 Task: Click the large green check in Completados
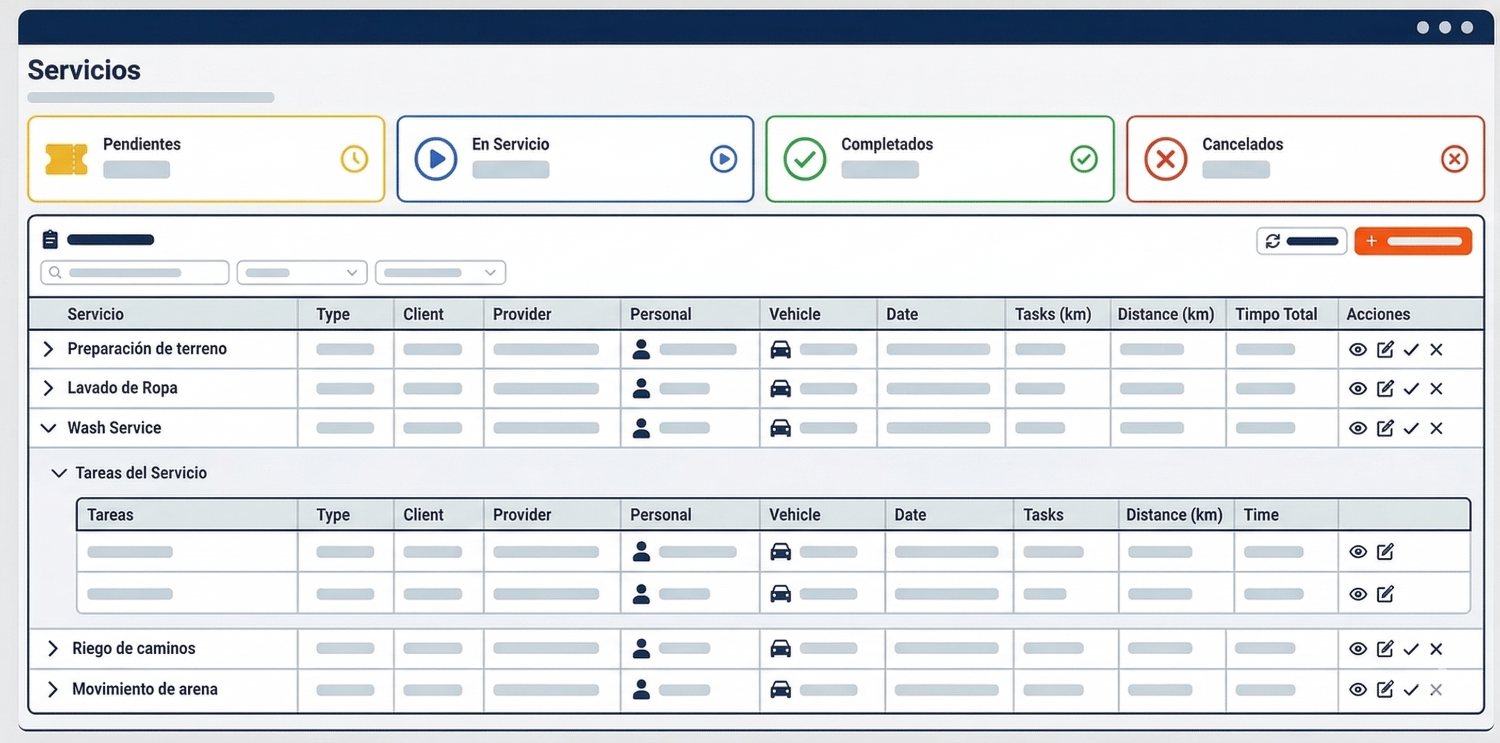click(x=805, y=159)
